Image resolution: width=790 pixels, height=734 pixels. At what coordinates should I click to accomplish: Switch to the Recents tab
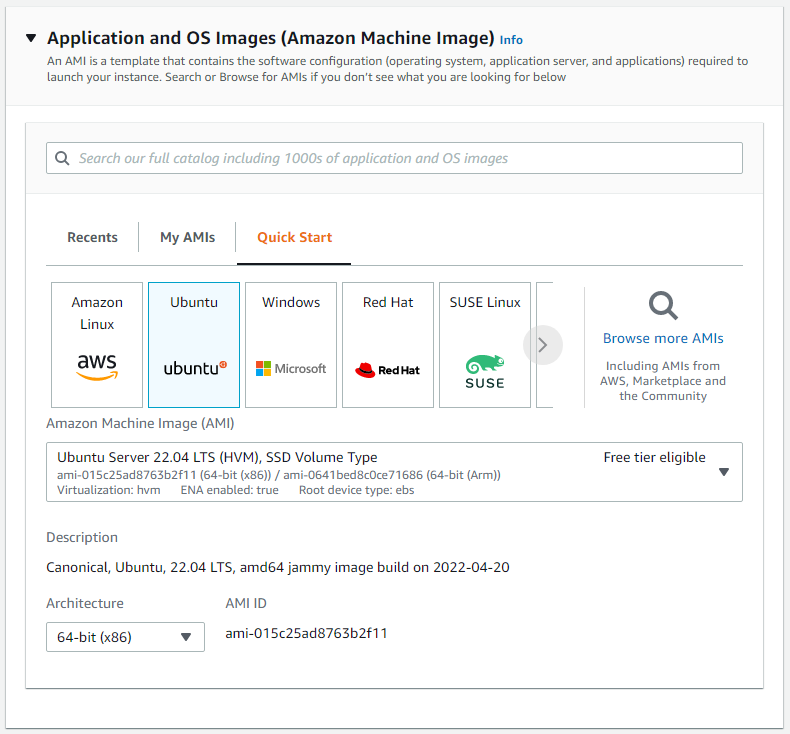[92, 237]
